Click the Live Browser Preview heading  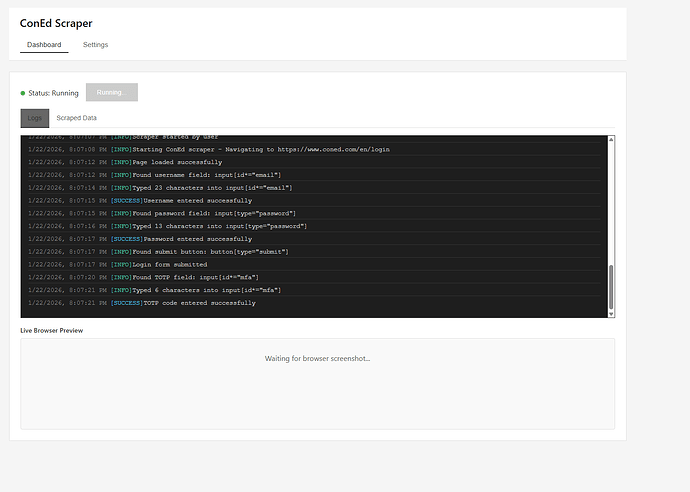(51, 329)
